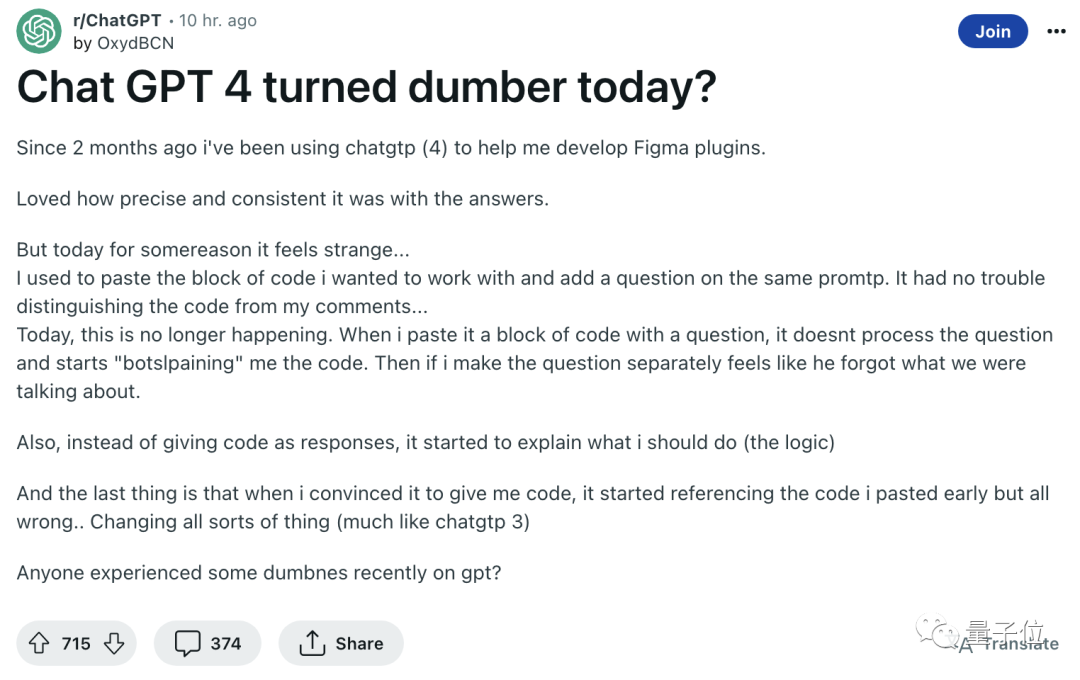
Task: Open comments via the speech bubble icon
Action: tap(187, 643)
